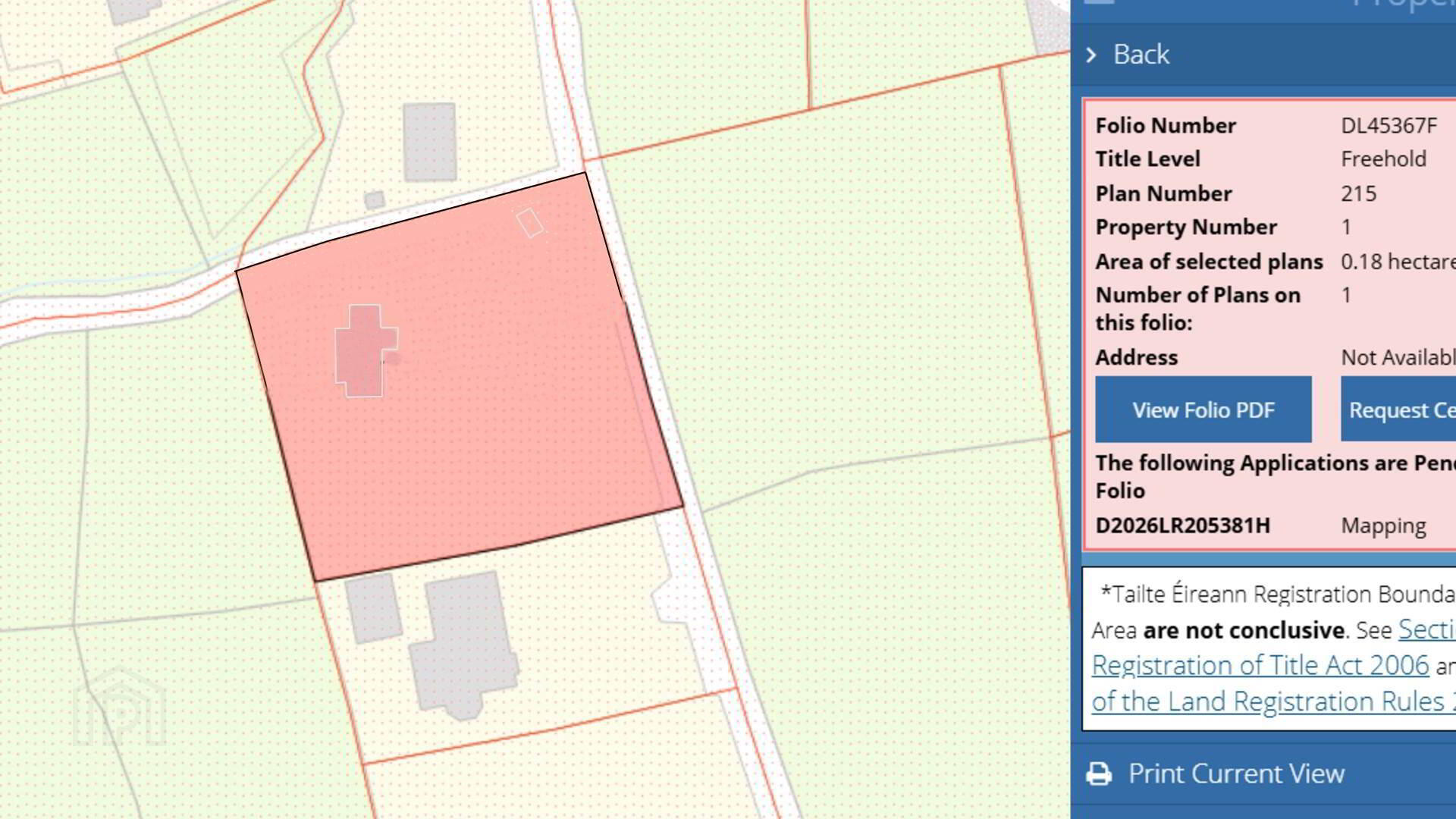Click house building outline in red parcel
The image size is (1456, 819).
coord(366,351)
